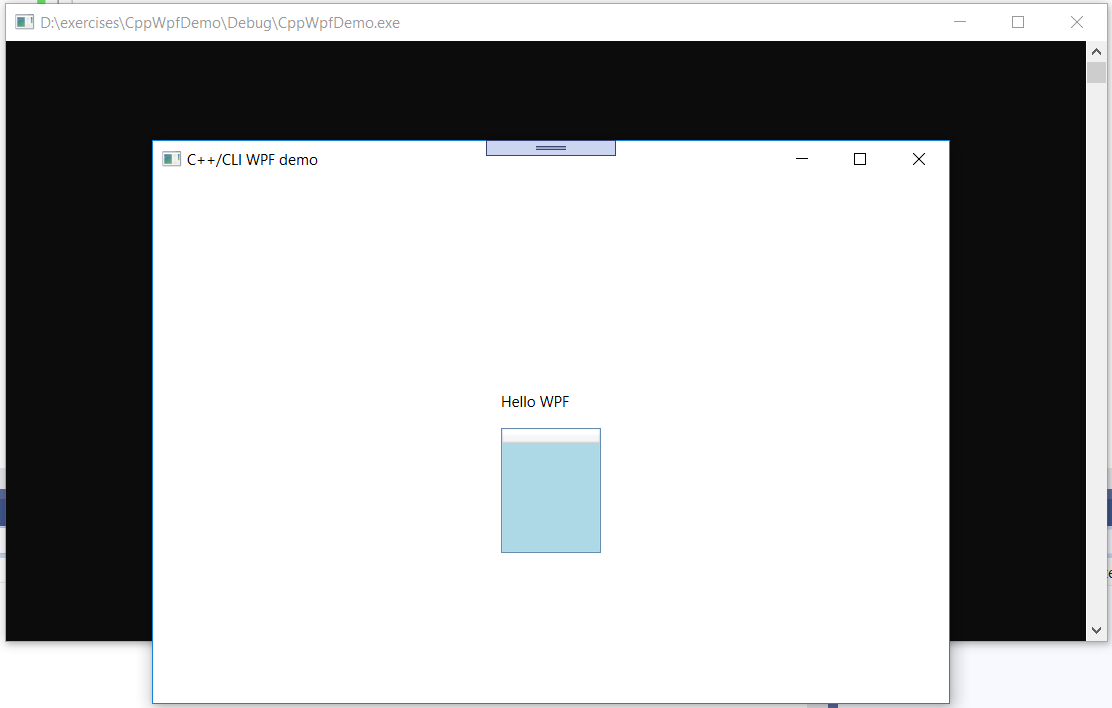Click the debug toolbar handle atop the WPF window
The image size is (1112, 708).
pyautogui.click(x=551, y=148)
